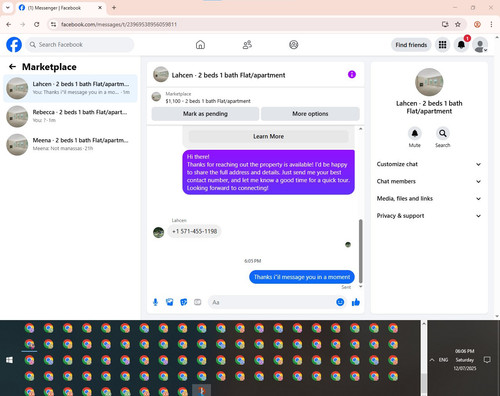Click Mark as pending button
The width and height of the screenshot is (500, 396).
tap(205, 114)
